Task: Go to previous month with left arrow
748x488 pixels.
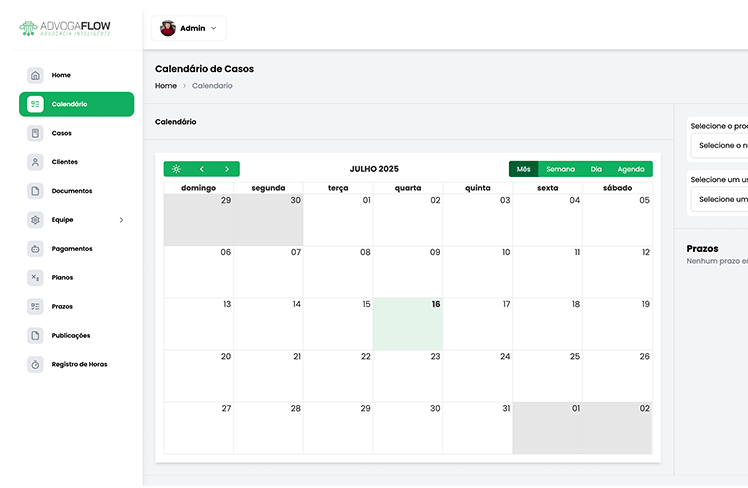Action: pos(201,169)
